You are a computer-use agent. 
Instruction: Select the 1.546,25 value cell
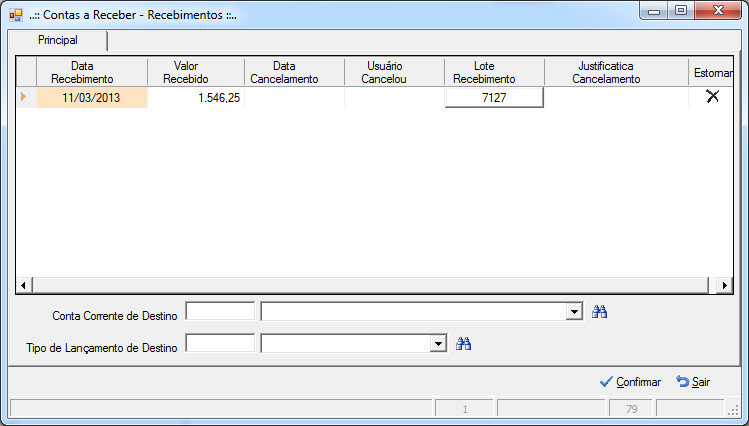coord(196,97)
